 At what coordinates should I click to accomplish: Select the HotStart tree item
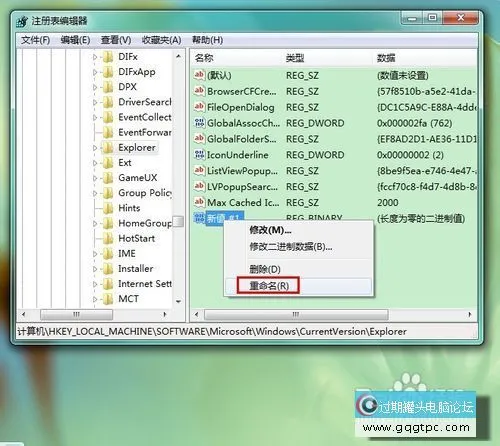(x=137, y=239)
